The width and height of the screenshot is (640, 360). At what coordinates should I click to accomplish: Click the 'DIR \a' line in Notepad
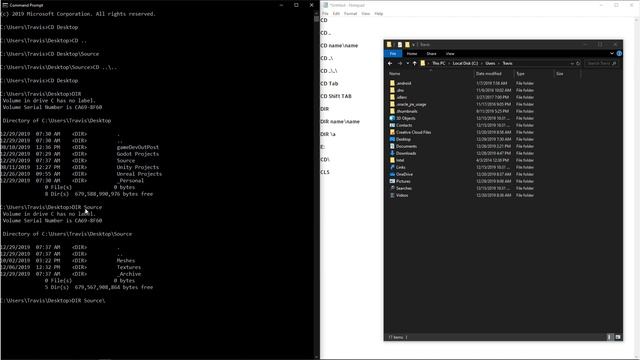point(328,134)
